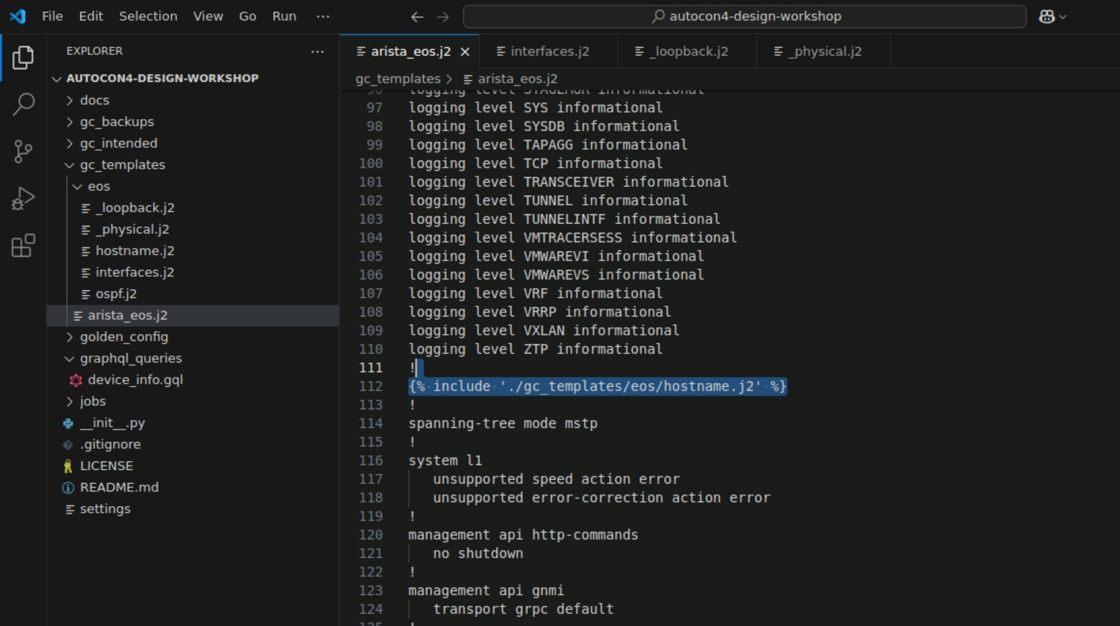Collapse the graphql_queries folder

point(193,358)
